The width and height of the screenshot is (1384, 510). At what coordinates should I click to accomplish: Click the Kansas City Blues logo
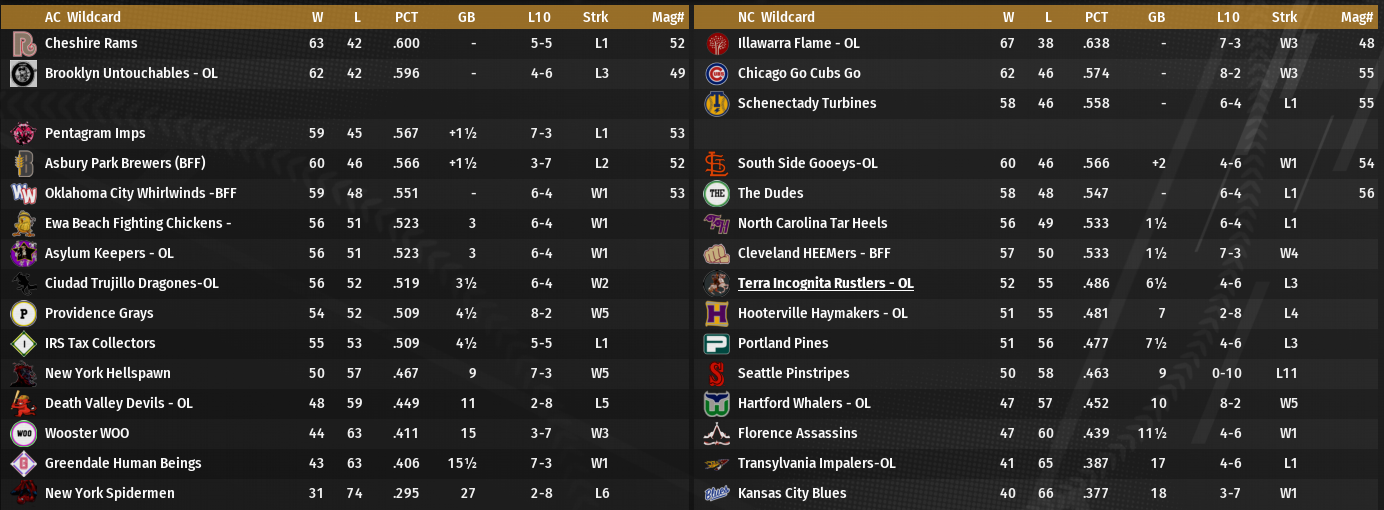pyautogui.click(x=716, y=494)
